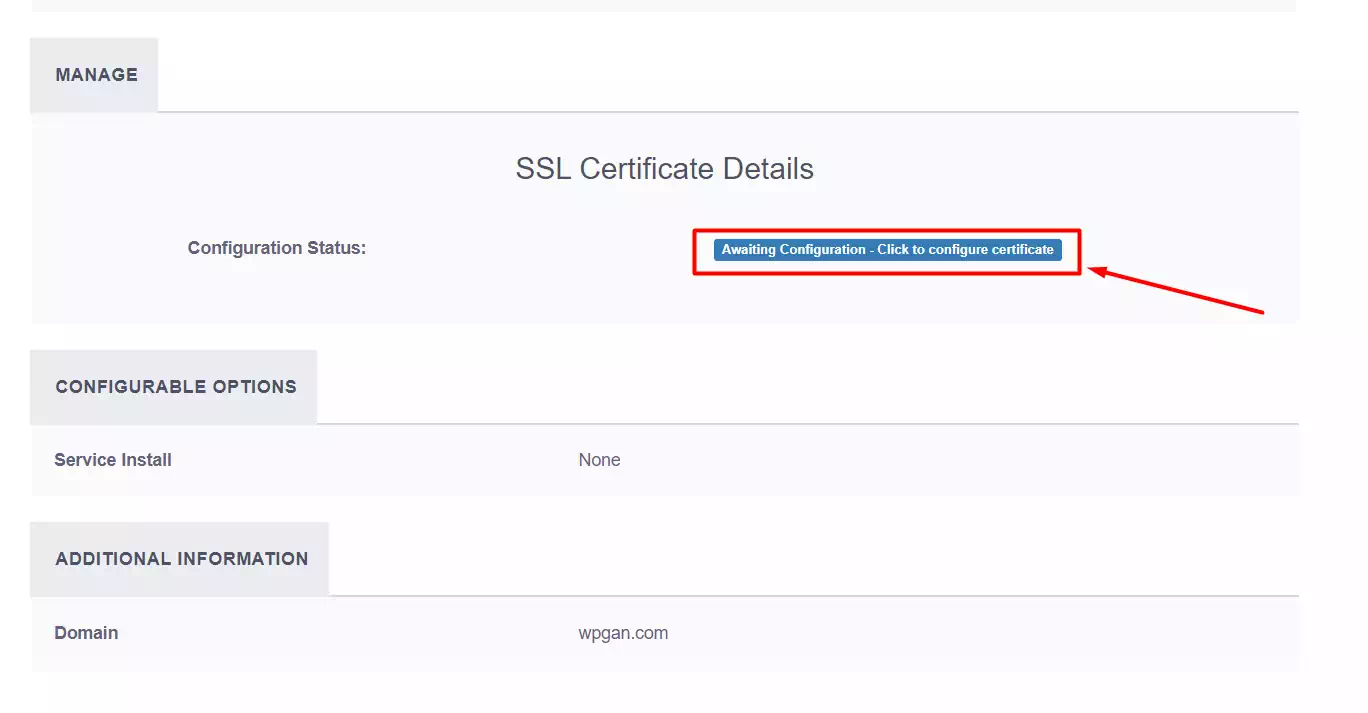The width and height of the screenshot is (1368, 713).
Task: Open the MANAGE tab
Action: [x=95, y=75]
